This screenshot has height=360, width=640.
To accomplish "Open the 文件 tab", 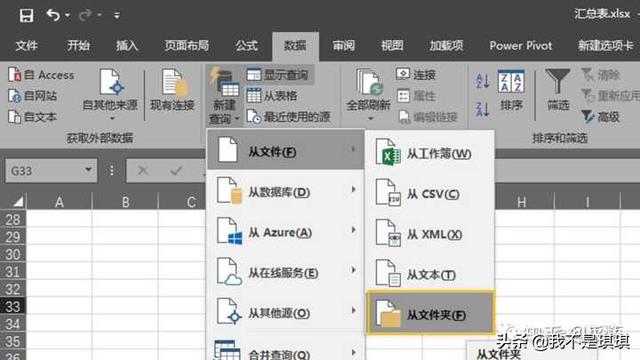I will click(x=27, y=45).
